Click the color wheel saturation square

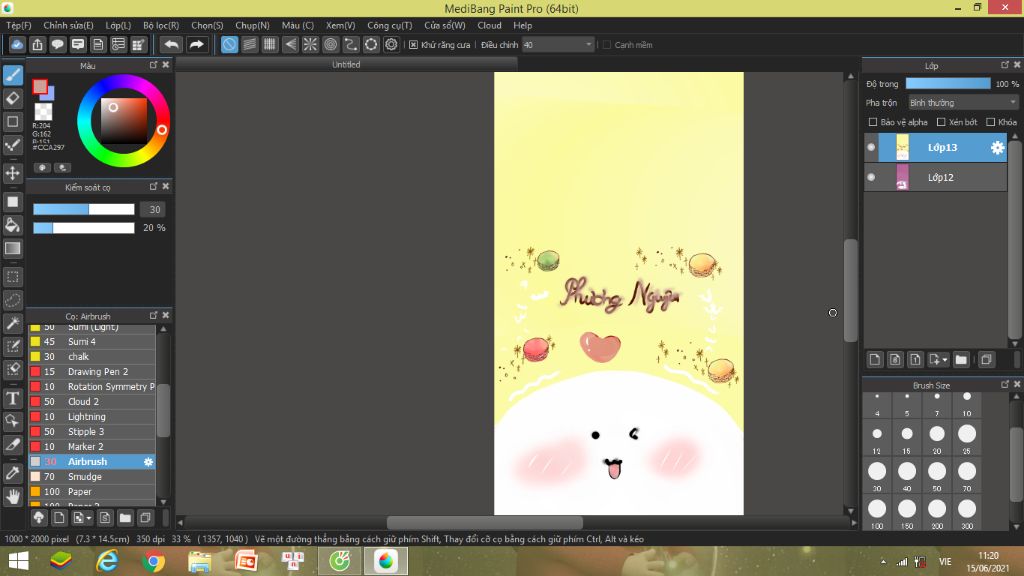tap(123, 120)
